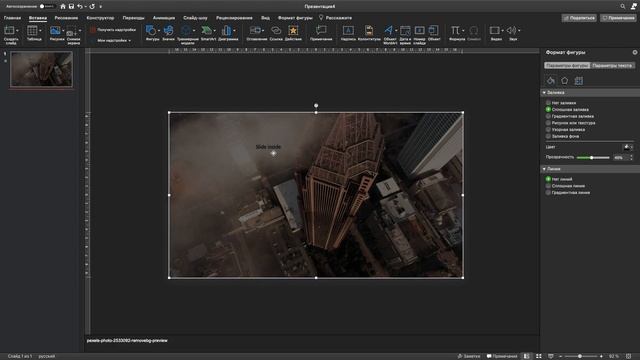Select slide 1 thumbnail

[42, 69]
